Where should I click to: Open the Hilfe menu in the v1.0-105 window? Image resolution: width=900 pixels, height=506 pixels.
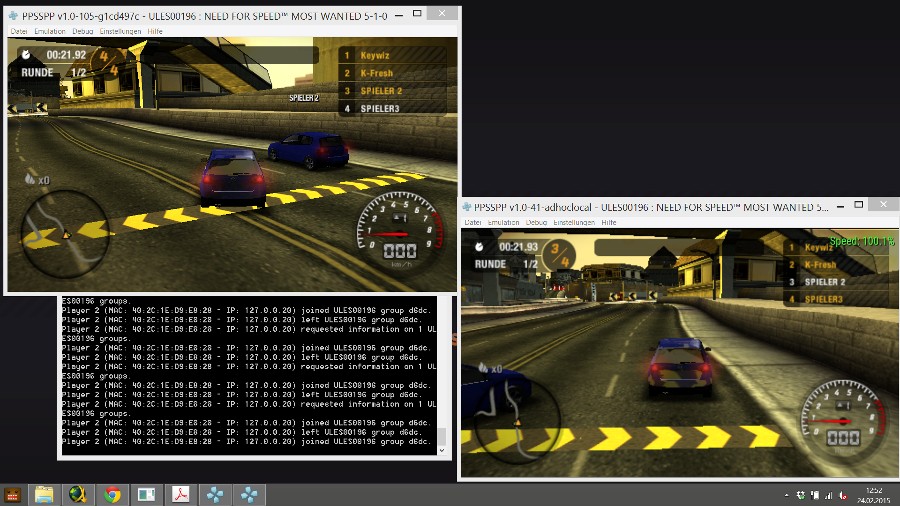(x=155, y=31)
